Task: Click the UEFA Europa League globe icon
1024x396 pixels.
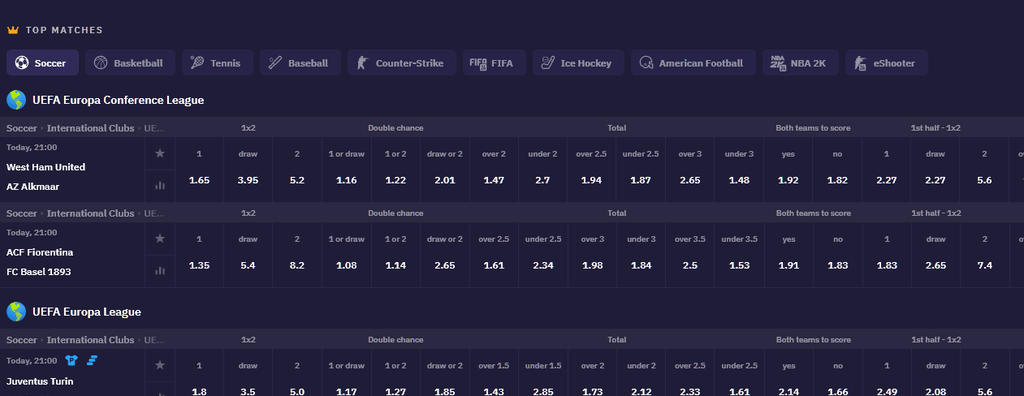Action: point(16,312)
